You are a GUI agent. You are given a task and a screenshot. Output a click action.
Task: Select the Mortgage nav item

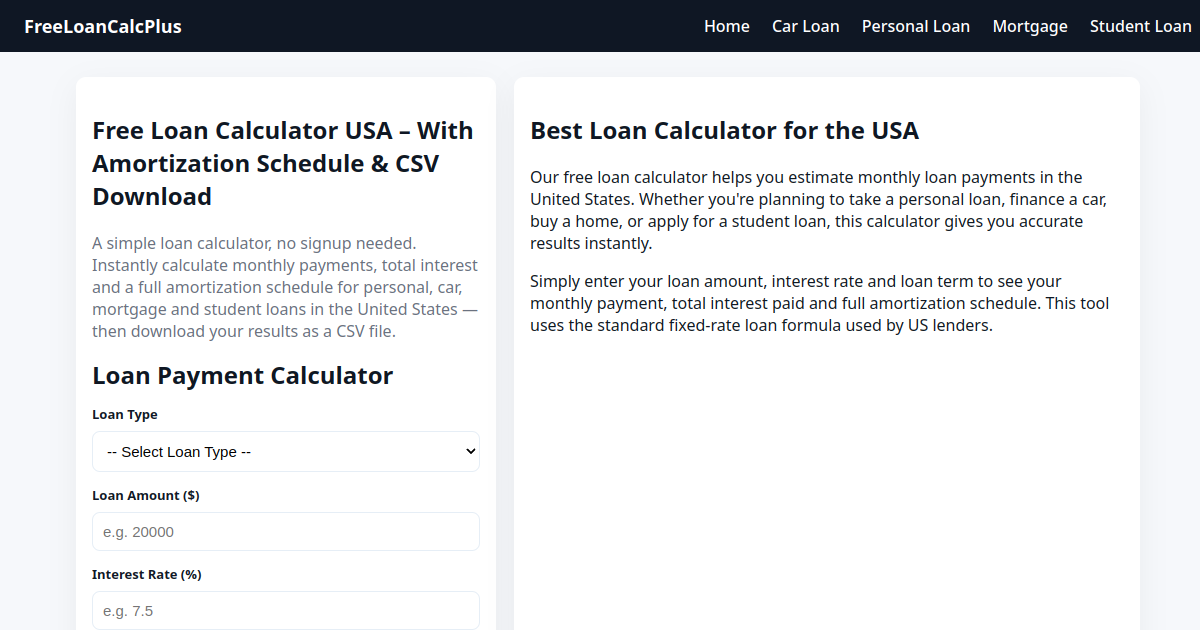(1030, 26)
